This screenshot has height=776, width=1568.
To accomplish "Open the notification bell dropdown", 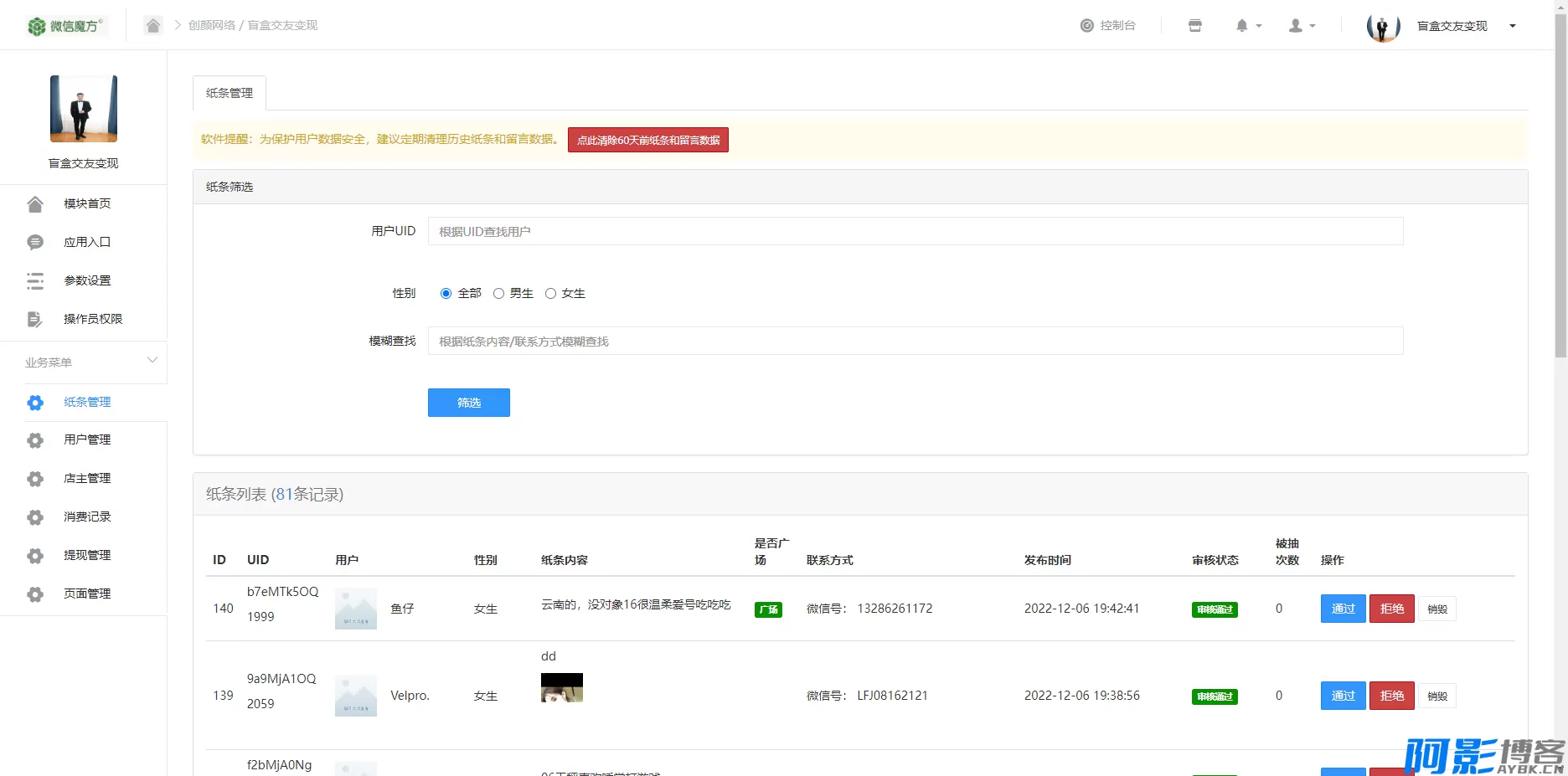I will pyautogui.click(x=1248, y=26).
